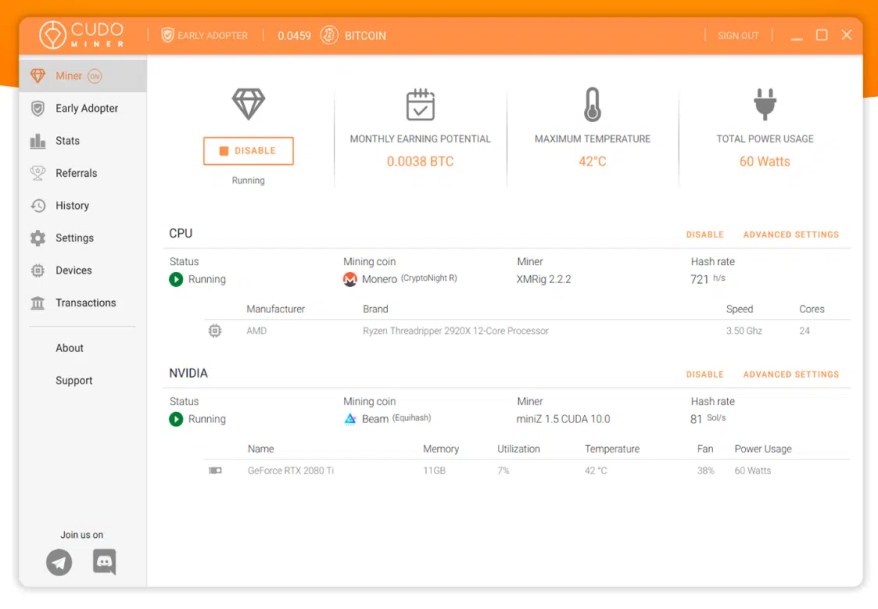878x609 pixels.
Task: Open the Discord link icon
Action: click(104, 561)
